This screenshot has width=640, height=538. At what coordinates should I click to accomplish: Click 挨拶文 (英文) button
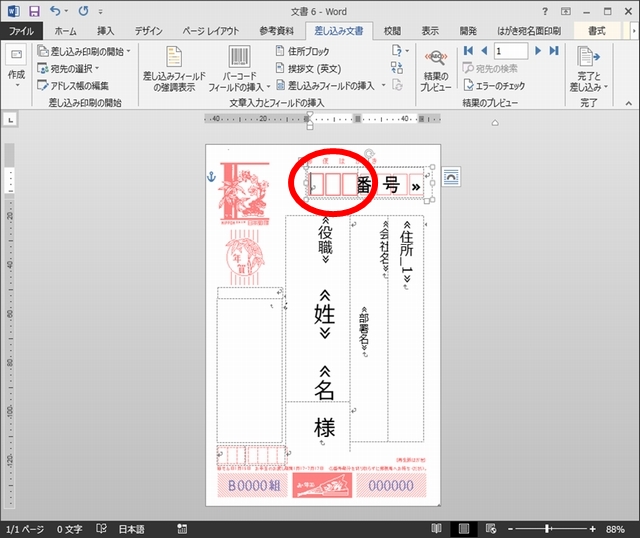(309, 69)
